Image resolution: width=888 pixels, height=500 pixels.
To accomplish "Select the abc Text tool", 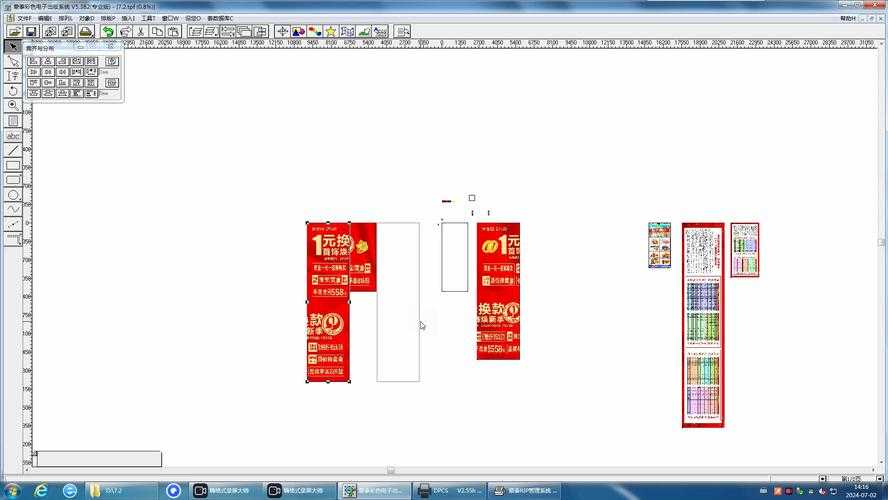I will coord(13,135).
